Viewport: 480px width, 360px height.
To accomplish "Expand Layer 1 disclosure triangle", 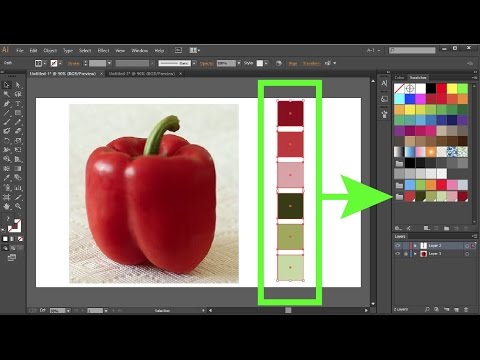I will 415,254.
